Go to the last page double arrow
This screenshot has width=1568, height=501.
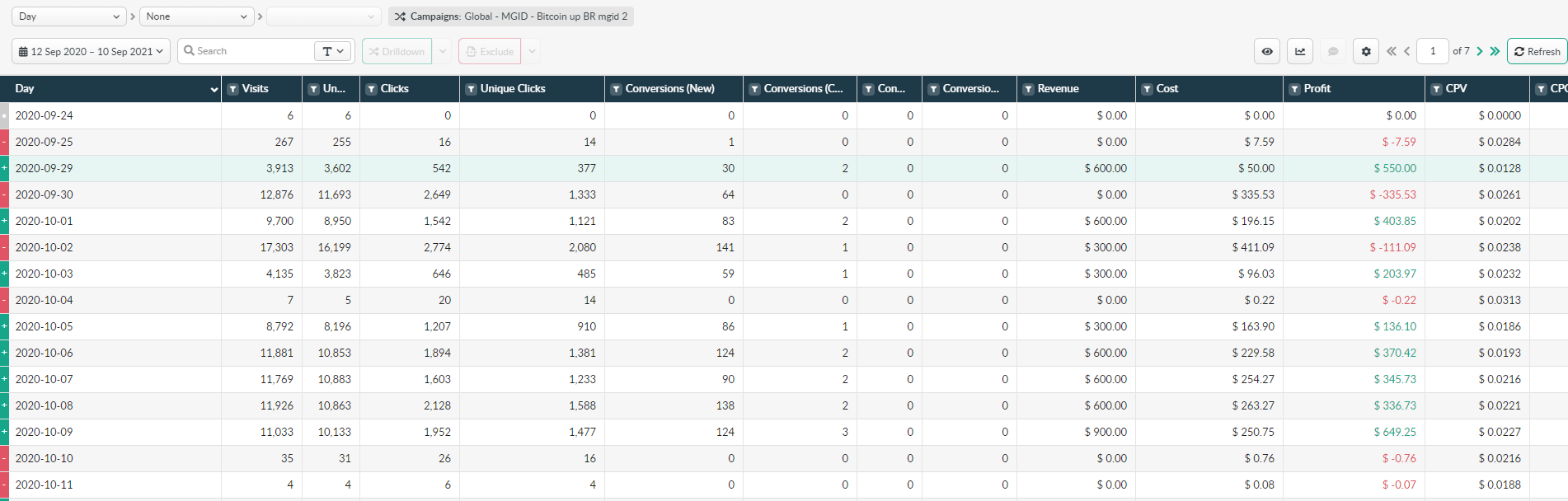point(1495,51)
